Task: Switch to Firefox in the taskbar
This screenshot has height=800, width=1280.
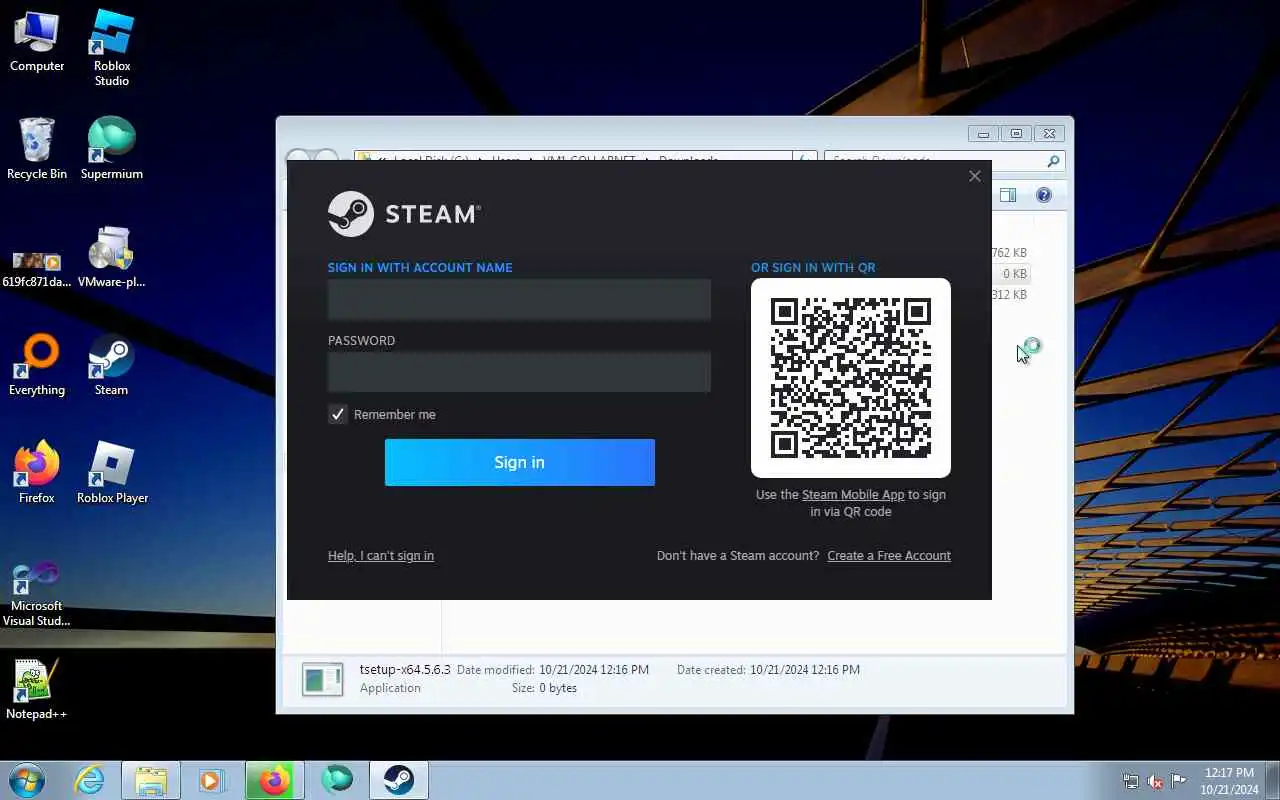Action: (275, 780)
